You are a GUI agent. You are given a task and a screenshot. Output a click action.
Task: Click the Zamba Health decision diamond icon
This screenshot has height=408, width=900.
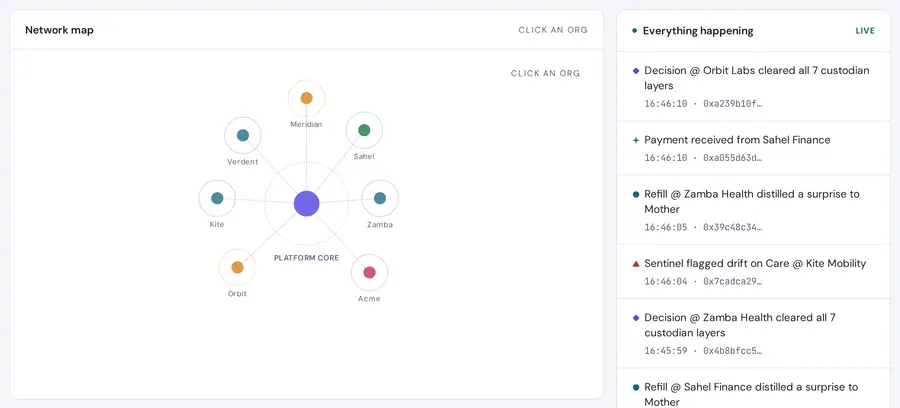[x=635, y=318]
